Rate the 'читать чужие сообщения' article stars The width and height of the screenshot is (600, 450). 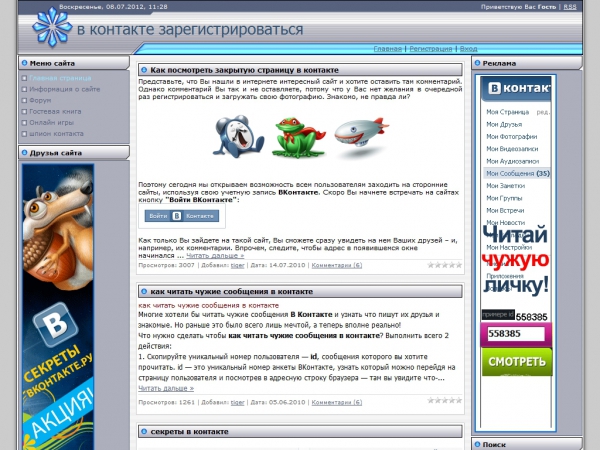click(445, 400)
